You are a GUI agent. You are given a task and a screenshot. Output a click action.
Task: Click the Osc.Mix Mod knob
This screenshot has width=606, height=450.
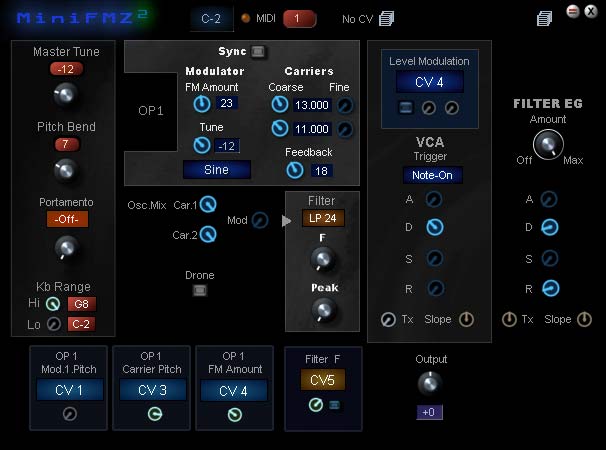(260, 220)
